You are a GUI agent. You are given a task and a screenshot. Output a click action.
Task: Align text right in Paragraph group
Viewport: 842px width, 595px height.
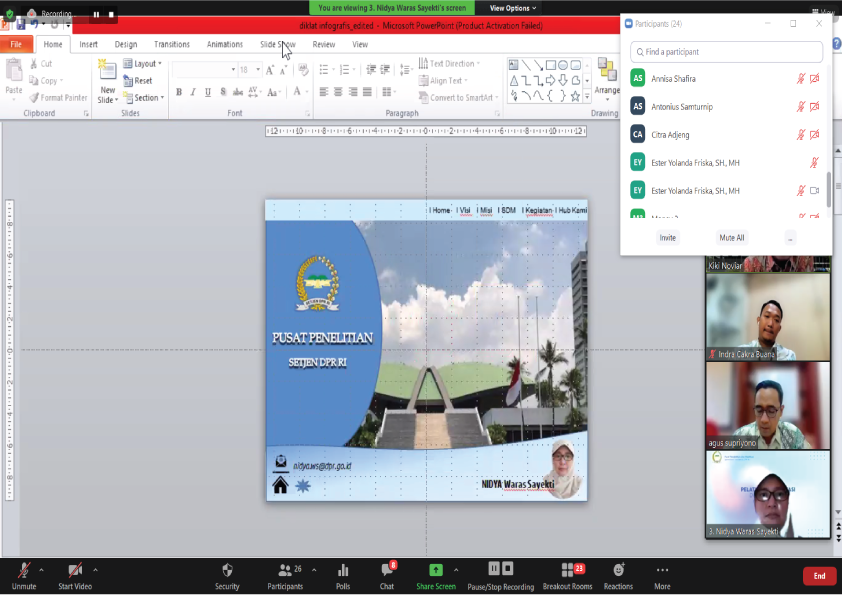point(353,92)
